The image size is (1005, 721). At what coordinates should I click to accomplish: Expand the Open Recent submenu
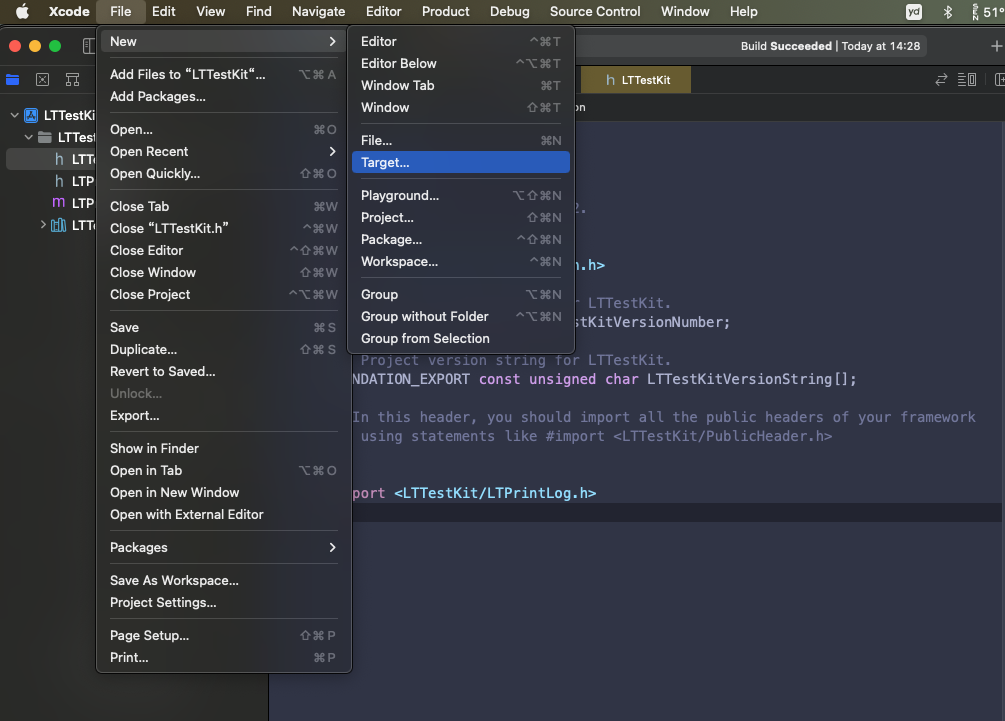pyautogui.click(x=223, y=151)
